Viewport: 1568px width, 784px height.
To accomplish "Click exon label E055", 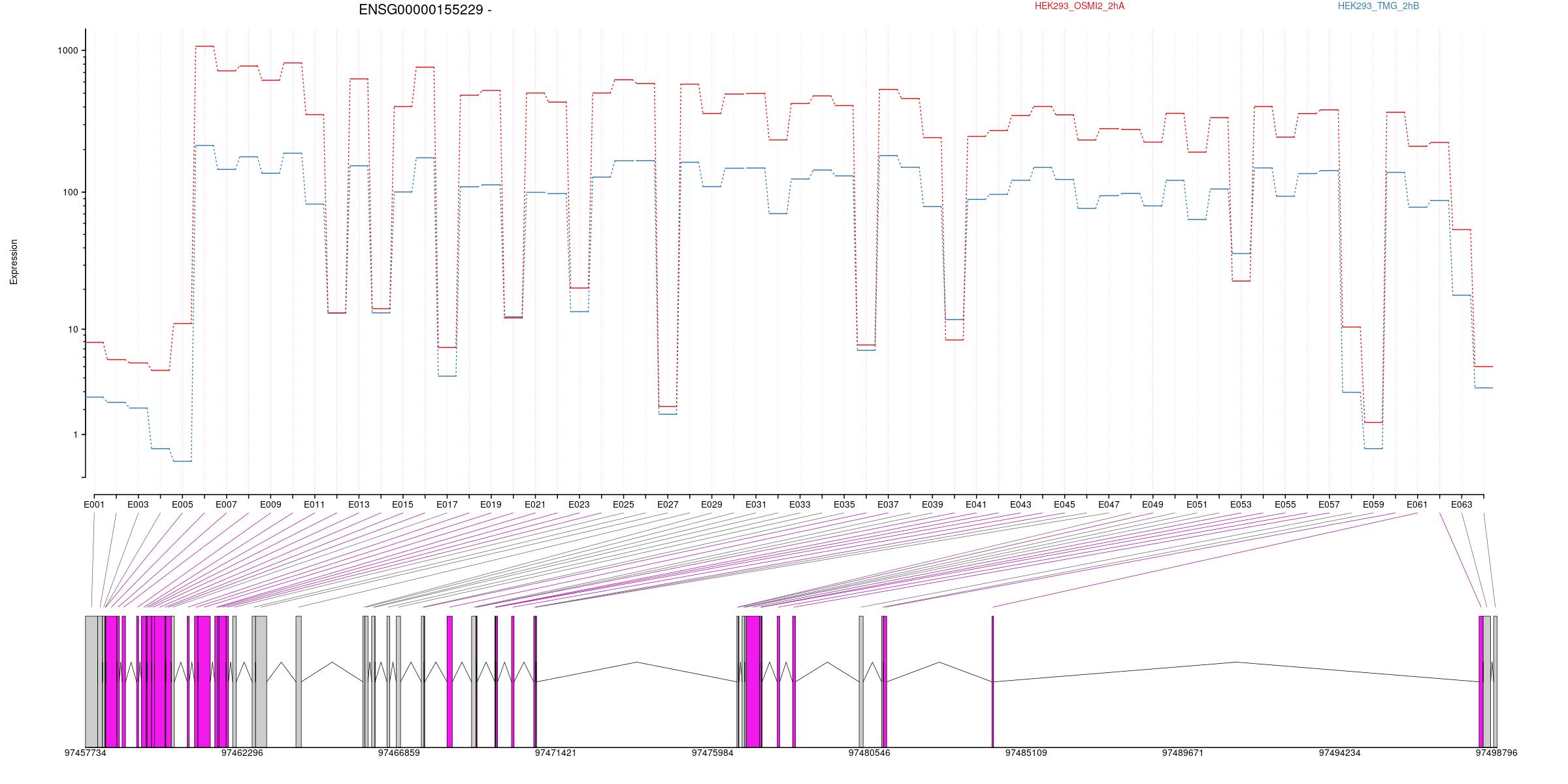I will click(x=1285, y=504).
